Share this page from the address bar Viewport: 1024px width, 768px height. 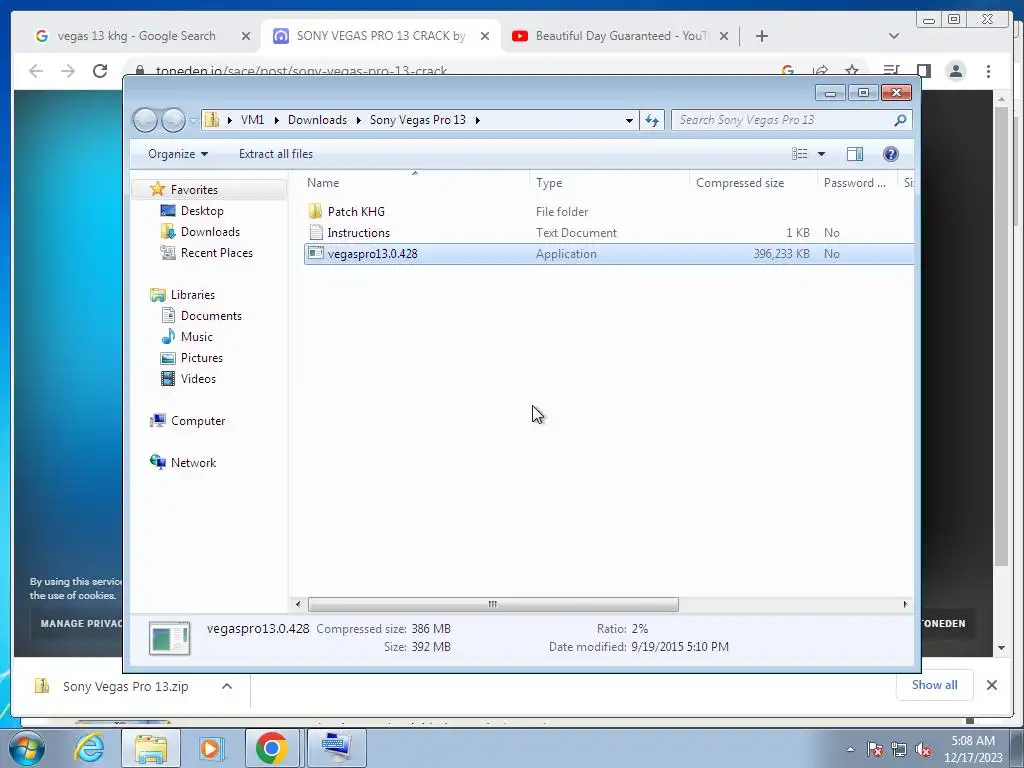(x=820, y=71)
